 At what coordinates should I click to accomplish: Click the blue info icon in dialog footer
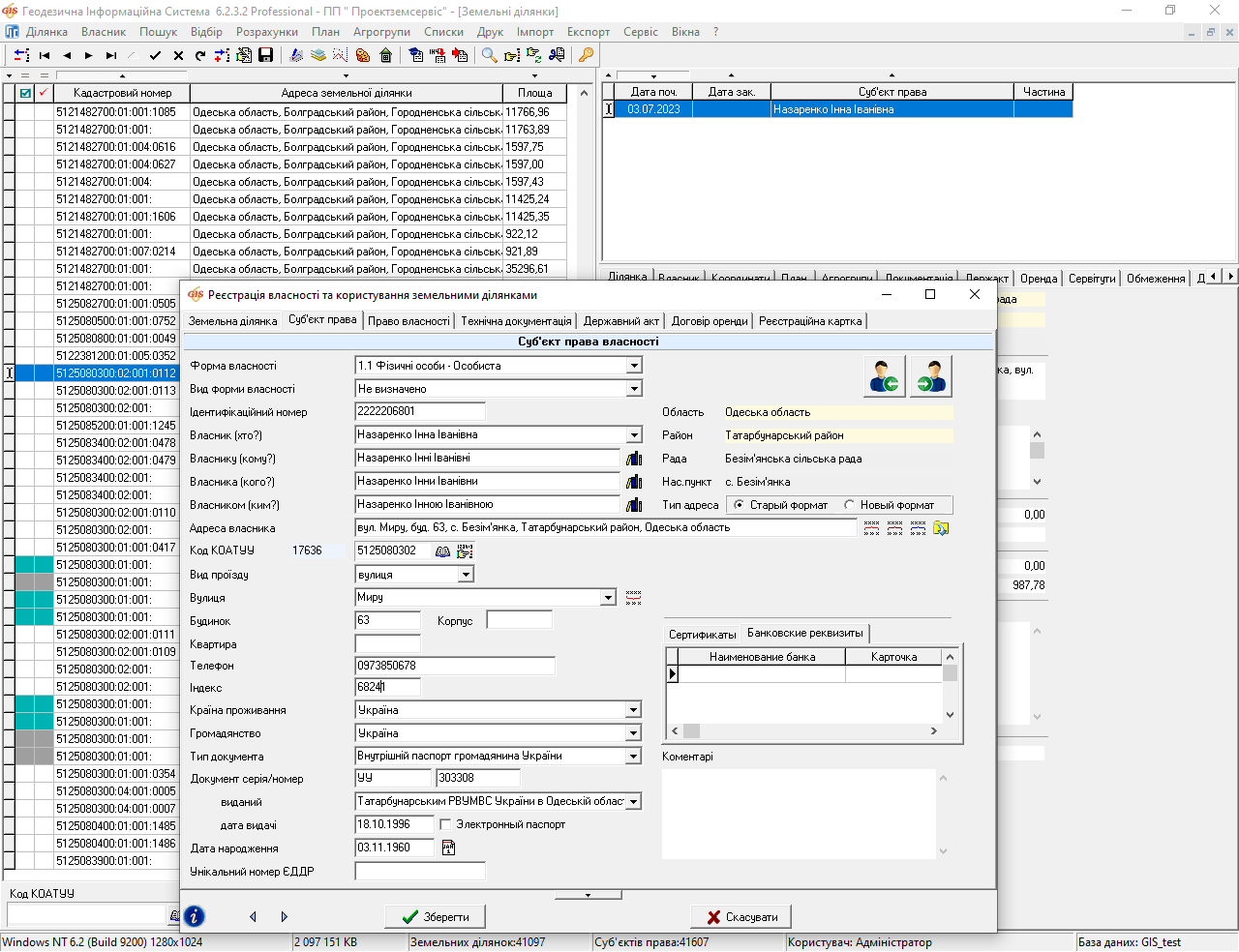[195, 916]
